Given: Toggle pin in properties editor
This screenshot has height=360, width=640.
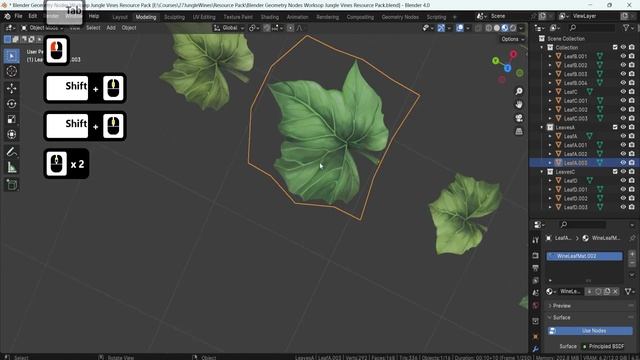Looking at the screenshot, I should [632, 238].
